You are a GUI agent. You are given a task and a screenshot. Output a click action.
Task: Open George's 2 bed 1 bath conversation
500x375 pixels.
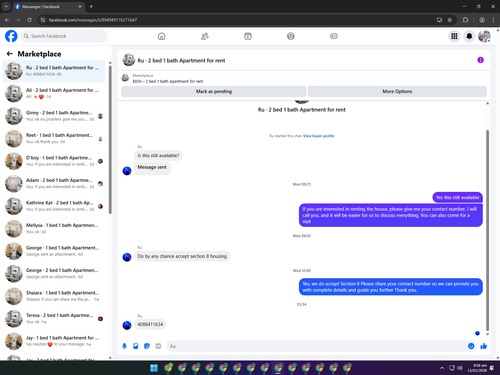(54, 273)
